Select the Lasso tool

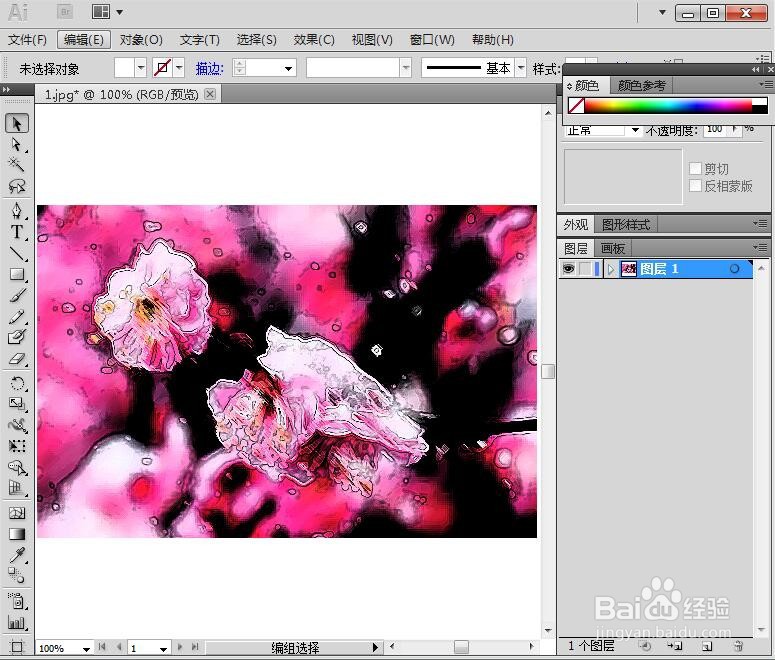[17, 186]
